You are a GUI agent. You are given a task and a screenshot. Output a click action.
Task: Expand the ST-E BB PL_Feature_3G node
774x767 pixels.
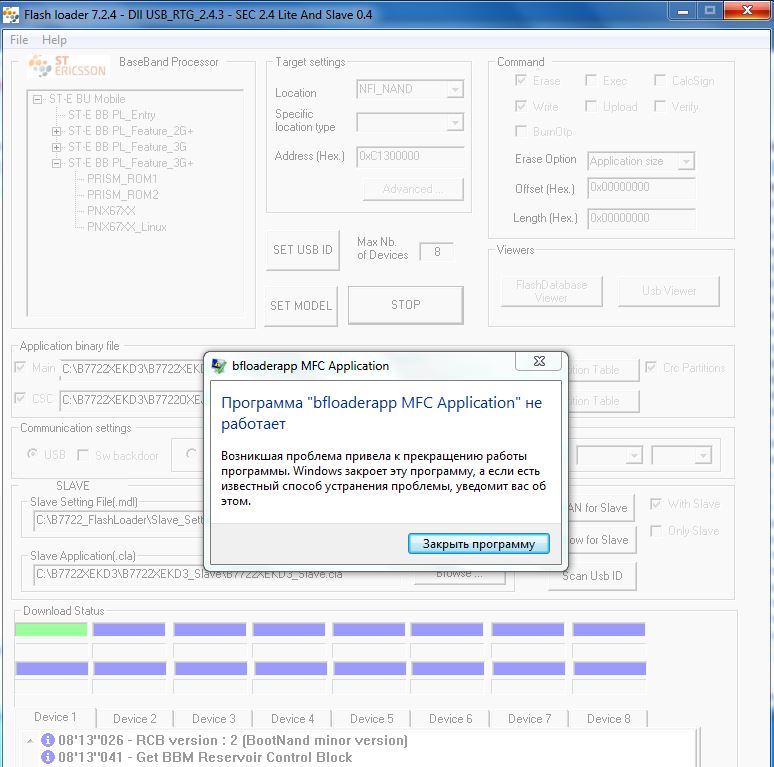point(56,147)
